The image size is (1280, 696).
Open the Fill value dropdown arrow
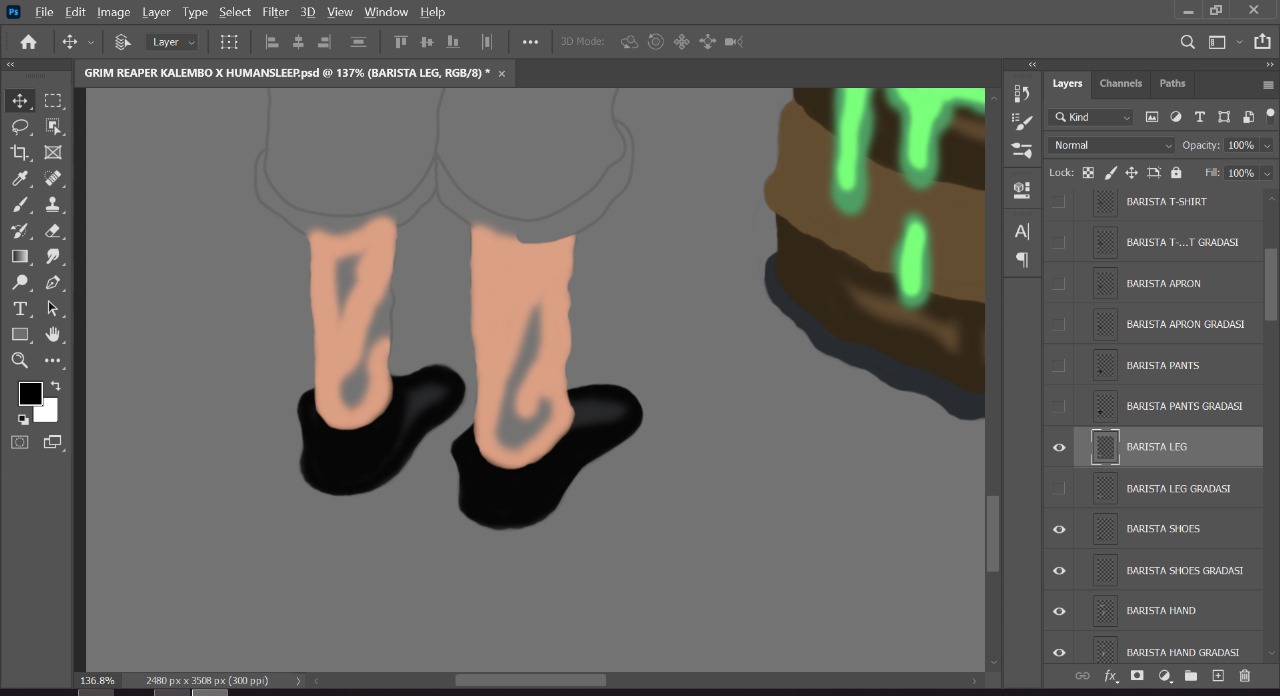1267,173
